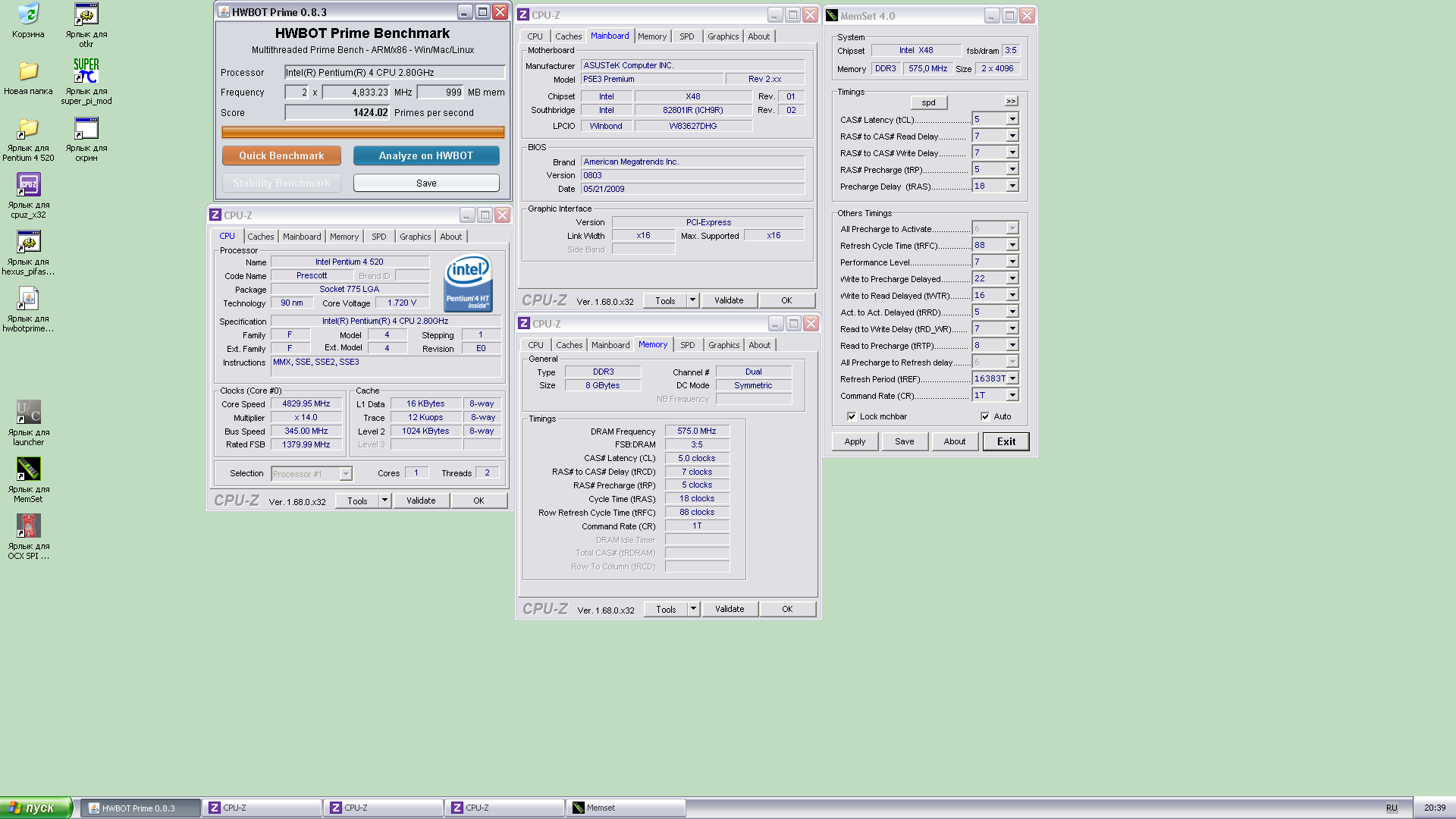Image resolution: width=1456 pixels, height=819 pixels.
Task: Open Mainboard tab in CPU-Z Memory window
Action: point(610,345)
